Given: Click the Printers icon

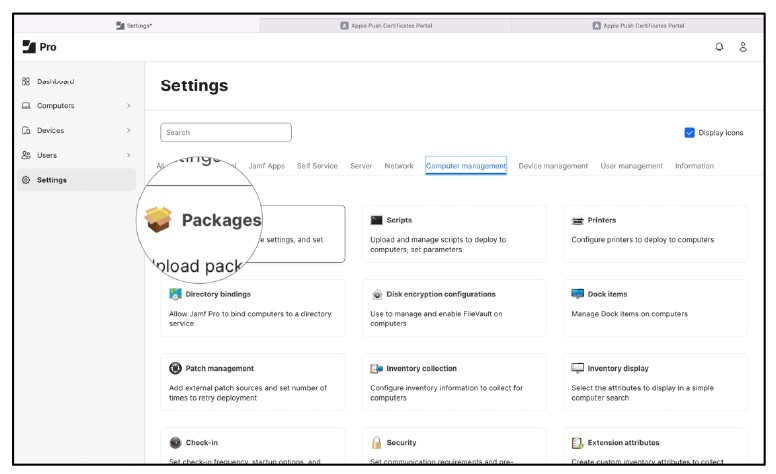Looking at the screenshot, I should [578, 221].
